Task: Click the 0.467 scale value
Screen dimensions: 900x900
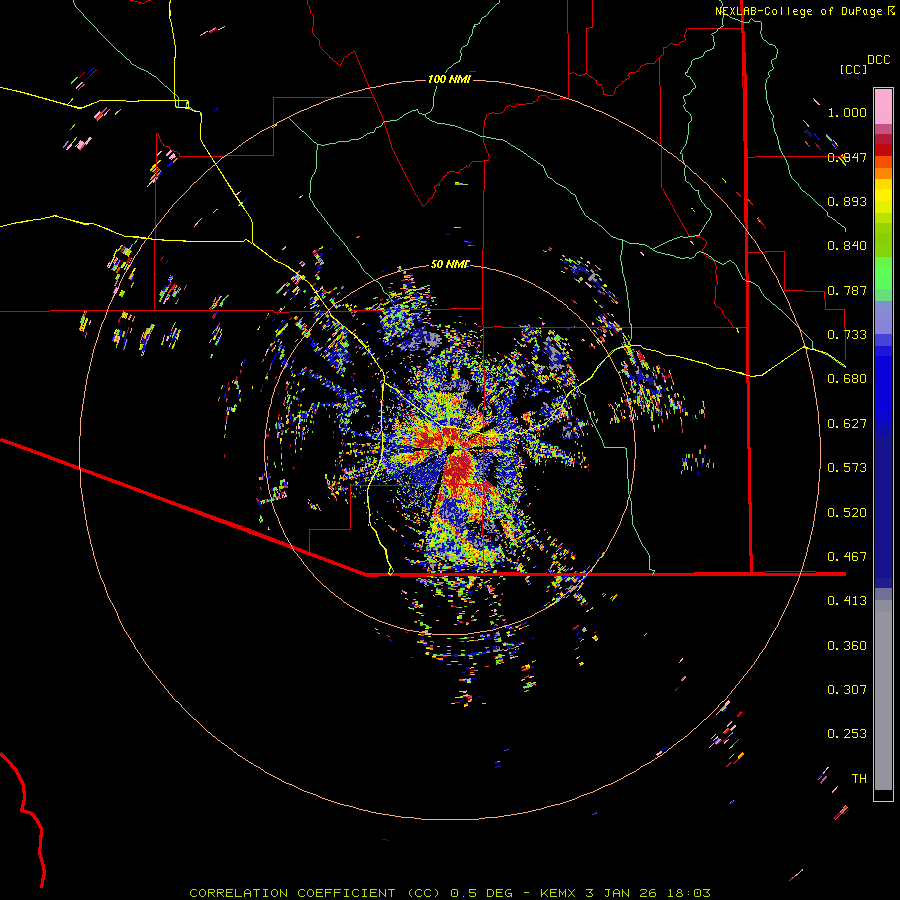Action: click(847, 557)
